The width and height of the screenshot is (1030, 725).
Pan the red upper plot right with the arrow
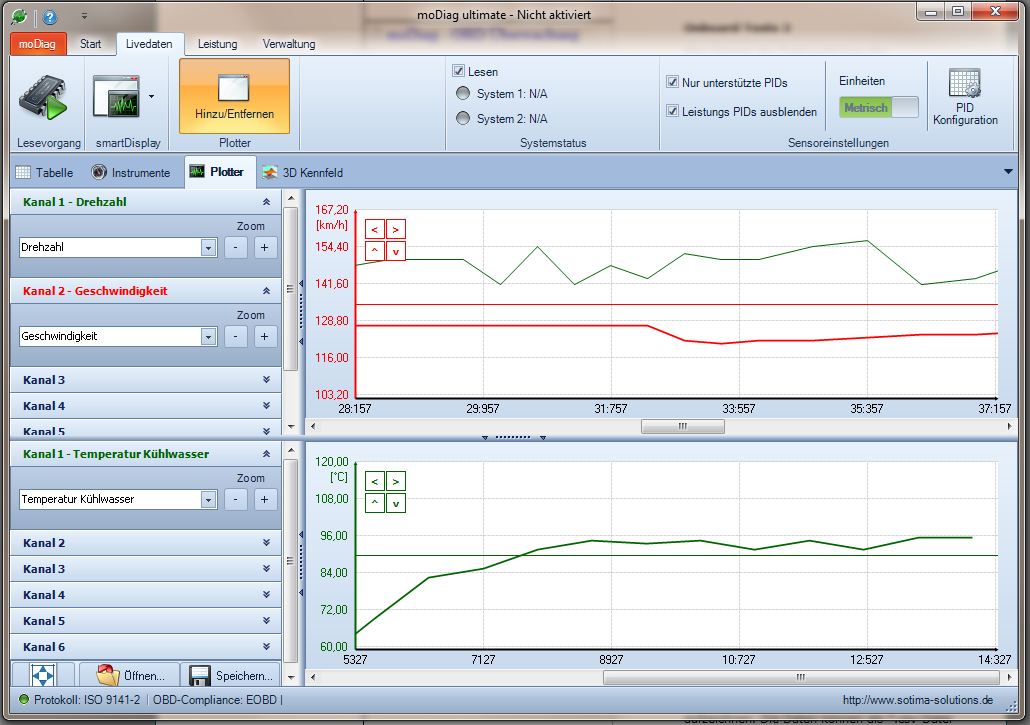pos(396,230)
